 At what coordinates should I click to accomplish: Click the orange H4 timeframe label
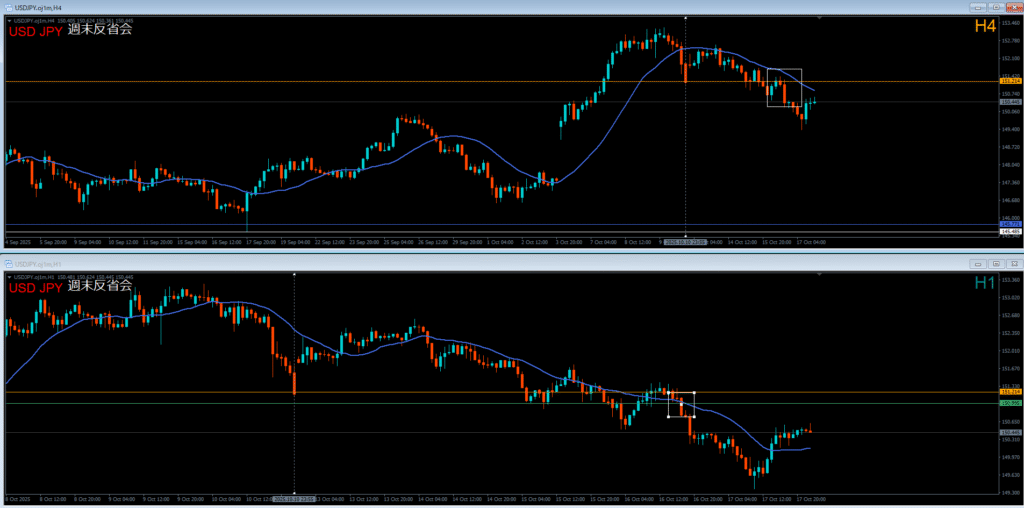(x=985, y=27)
